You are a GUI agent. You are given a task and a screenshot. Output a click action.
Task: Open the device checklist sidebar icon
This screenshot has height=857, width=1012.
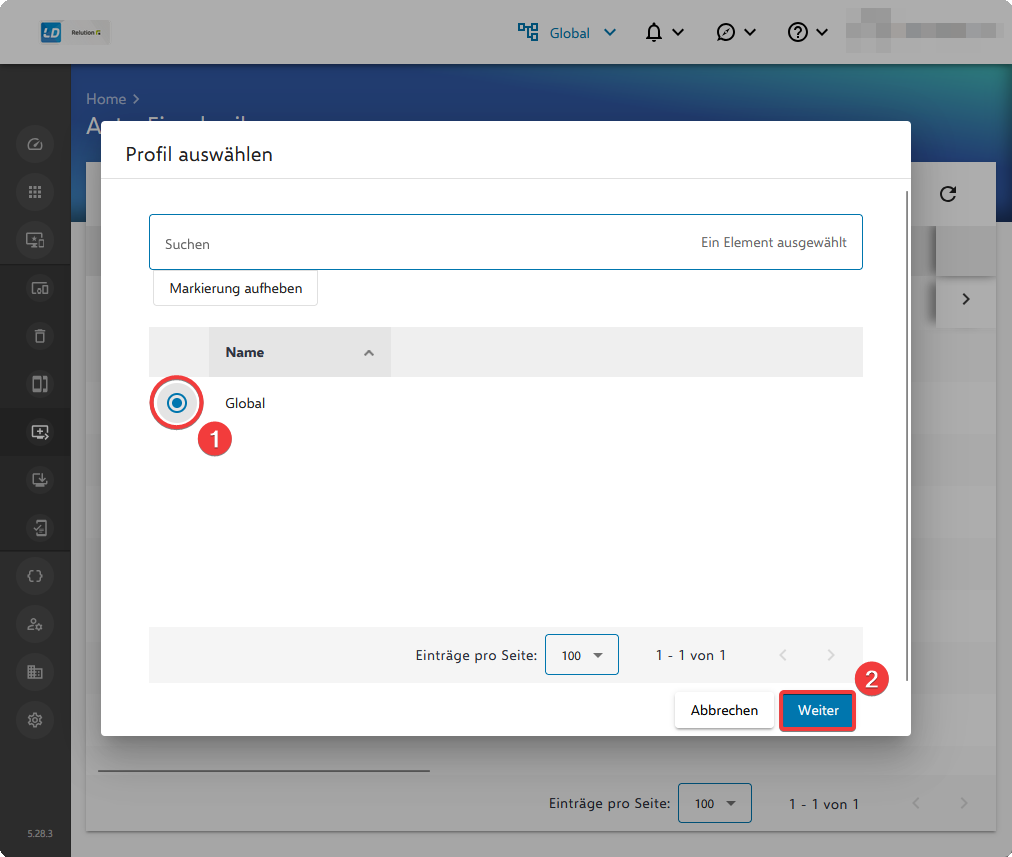pos(39,528)
